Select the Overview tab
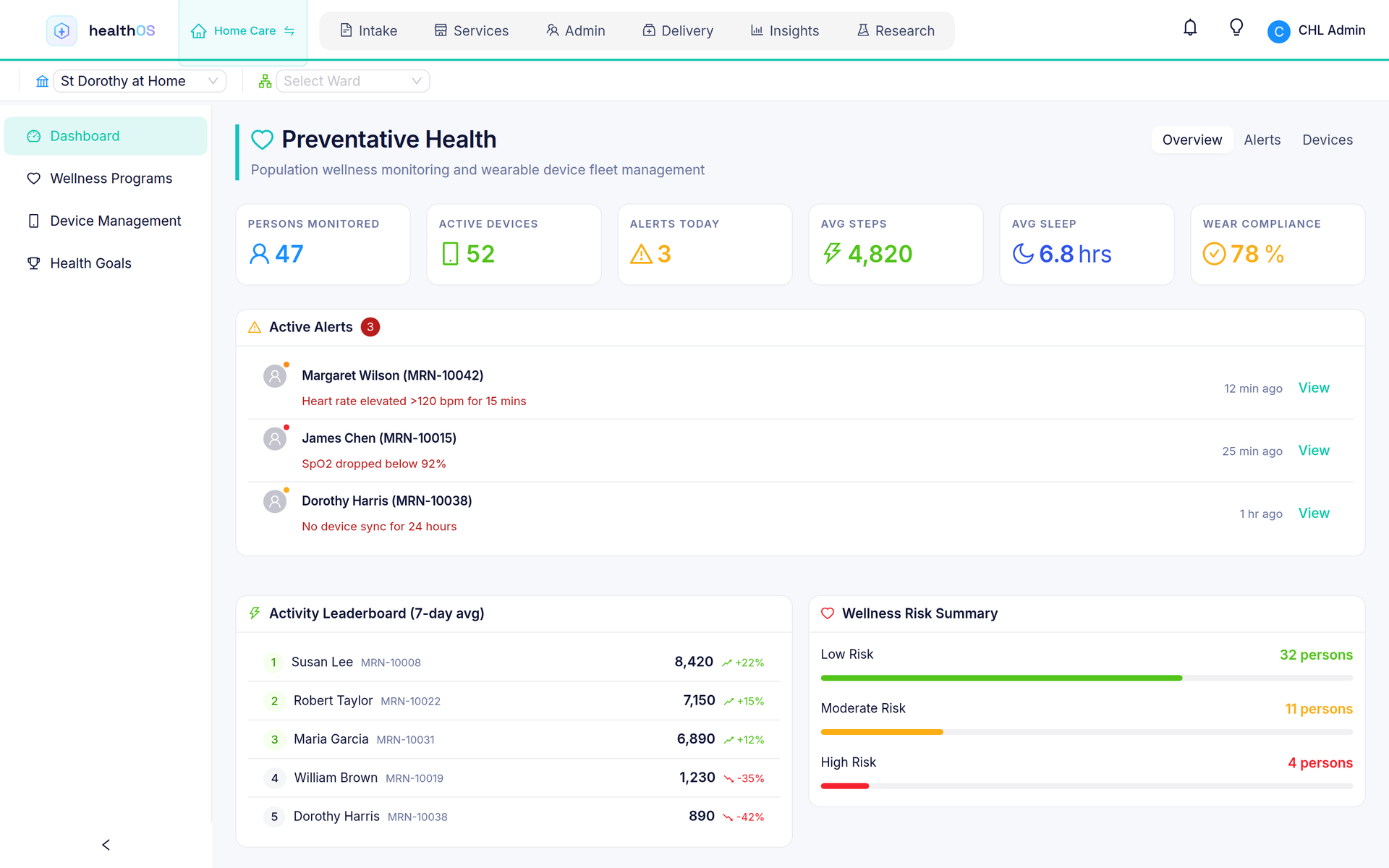This screenshot has height=868, width=1389. [1192, 140]
